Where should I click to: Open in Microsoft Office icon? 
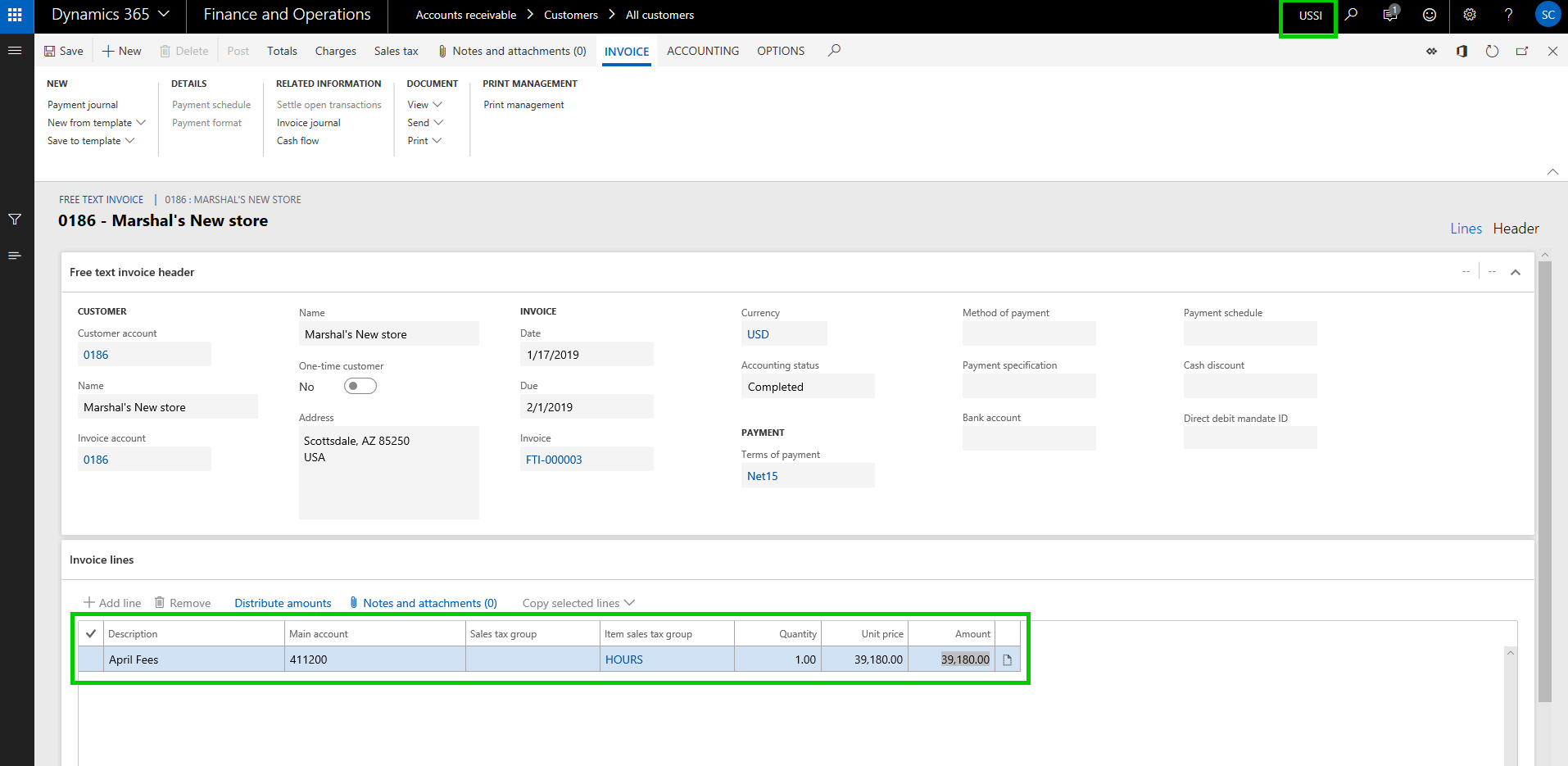(x=1462, y=51)
